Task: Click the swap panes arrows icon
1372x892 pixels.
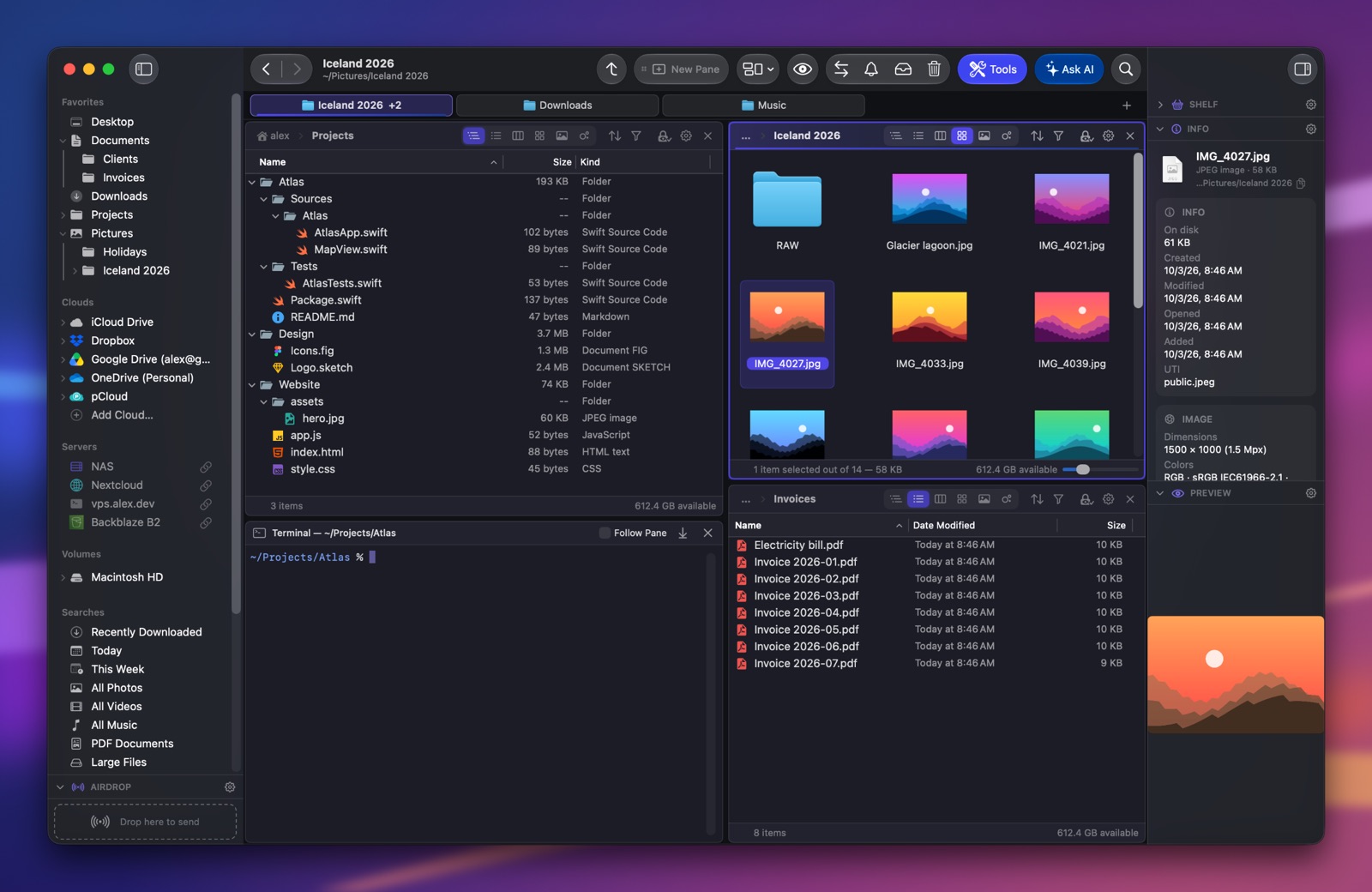Action: coord(841,69)
